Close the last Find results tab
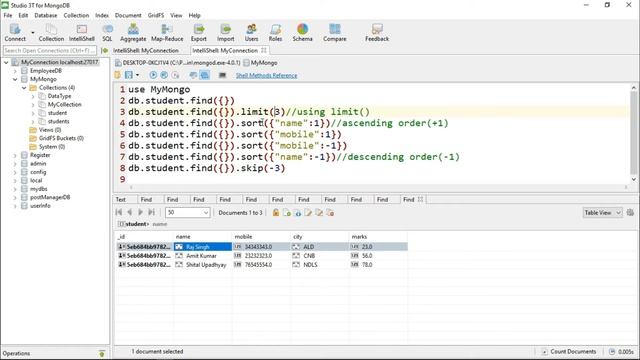This screenshot has height=360, width=640. [x=420, y=199]
